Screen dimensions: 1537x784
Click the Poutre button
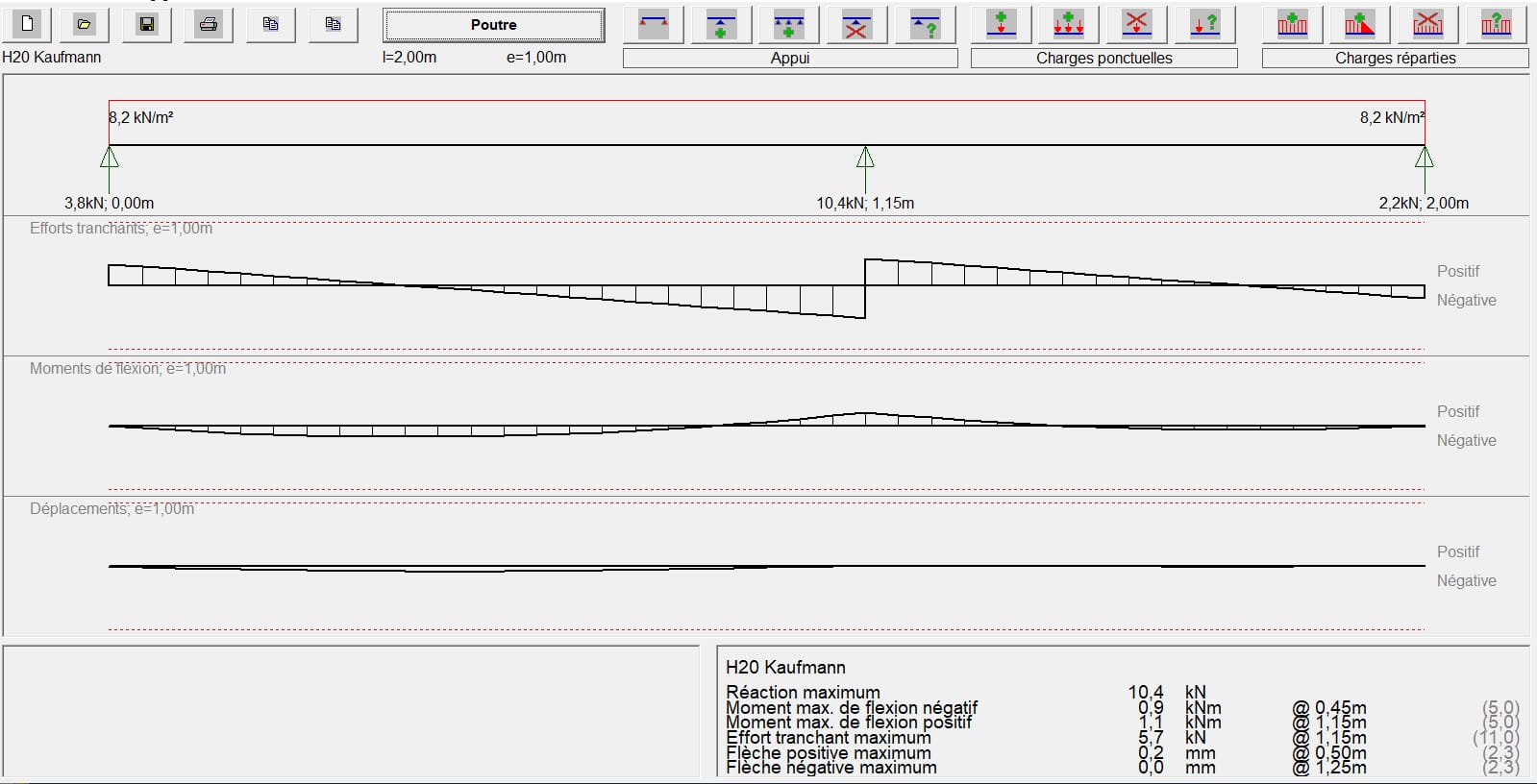tap(493, 25)
